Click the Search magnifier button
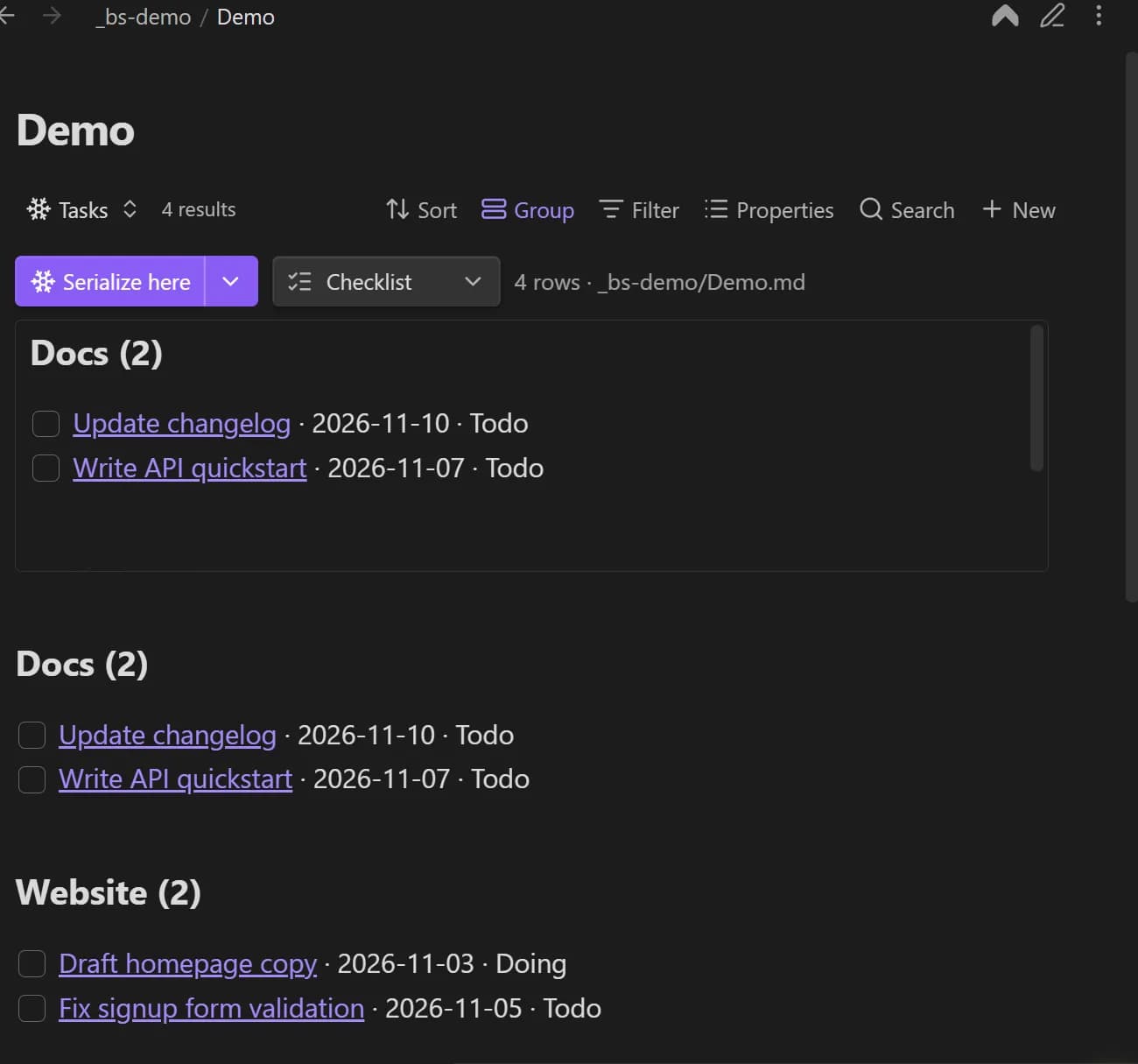This screenshot has width=1138, height=1064. (907, 210)
